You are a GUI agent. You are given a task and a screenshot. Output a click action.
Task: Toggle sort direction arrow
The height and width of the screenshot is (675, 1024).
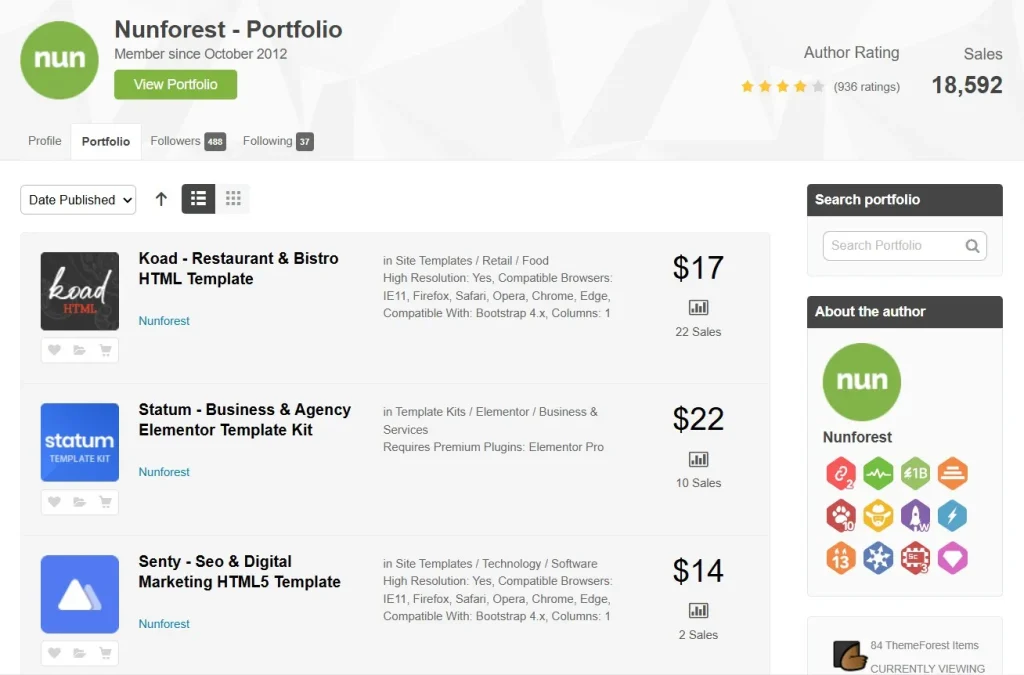[x=161, y=199]
